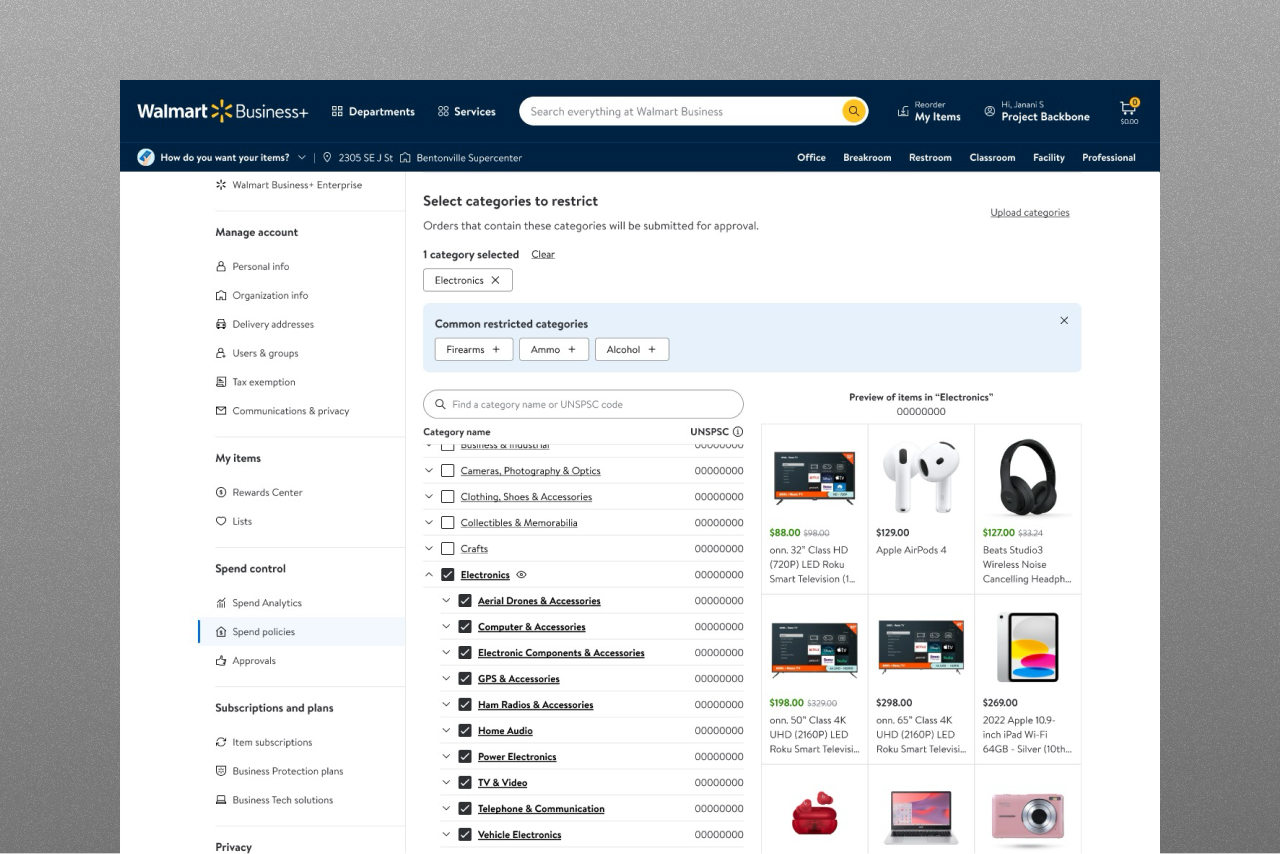Open the shopping cart icon
1280x854 pixels.
[x=1127, y=107]
